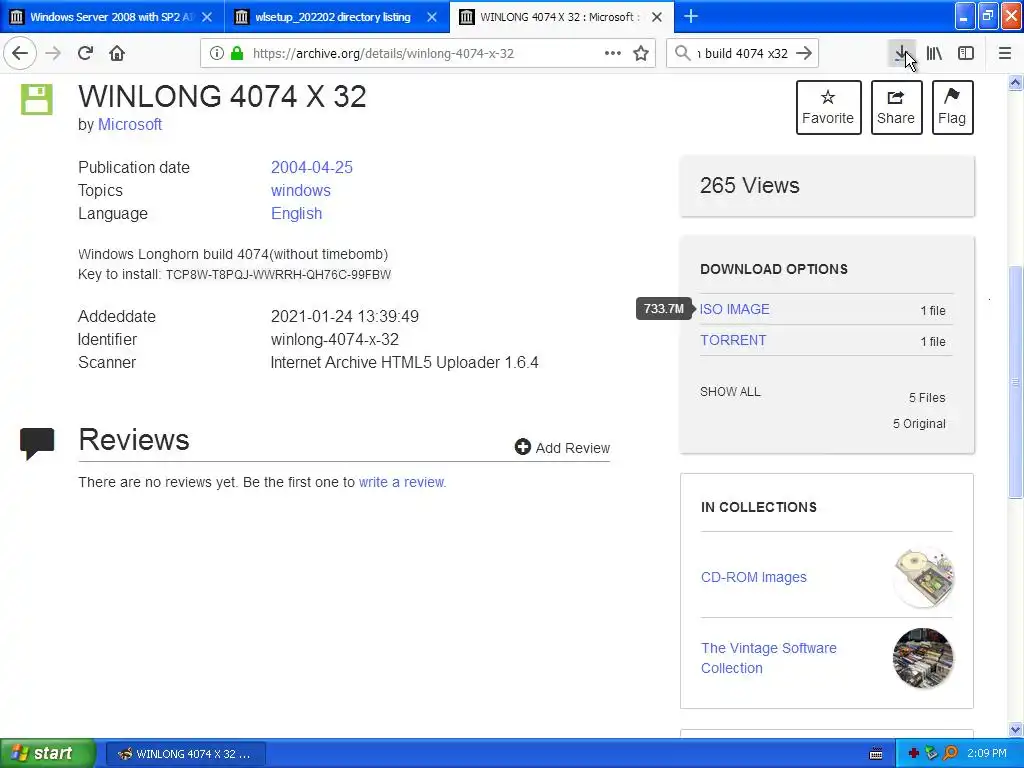Click the search magnifier icon

(x=682, y=54)
